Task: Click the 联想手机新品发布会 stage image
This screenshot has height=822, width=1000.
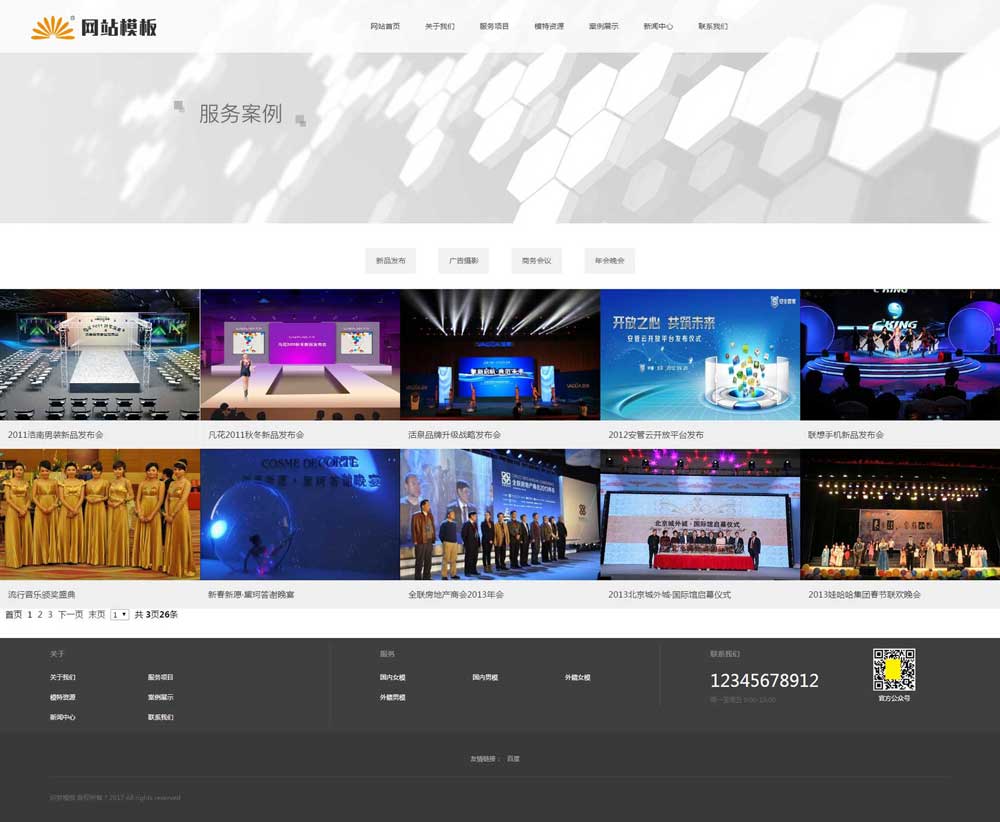Action: click(x=900, y=354)
